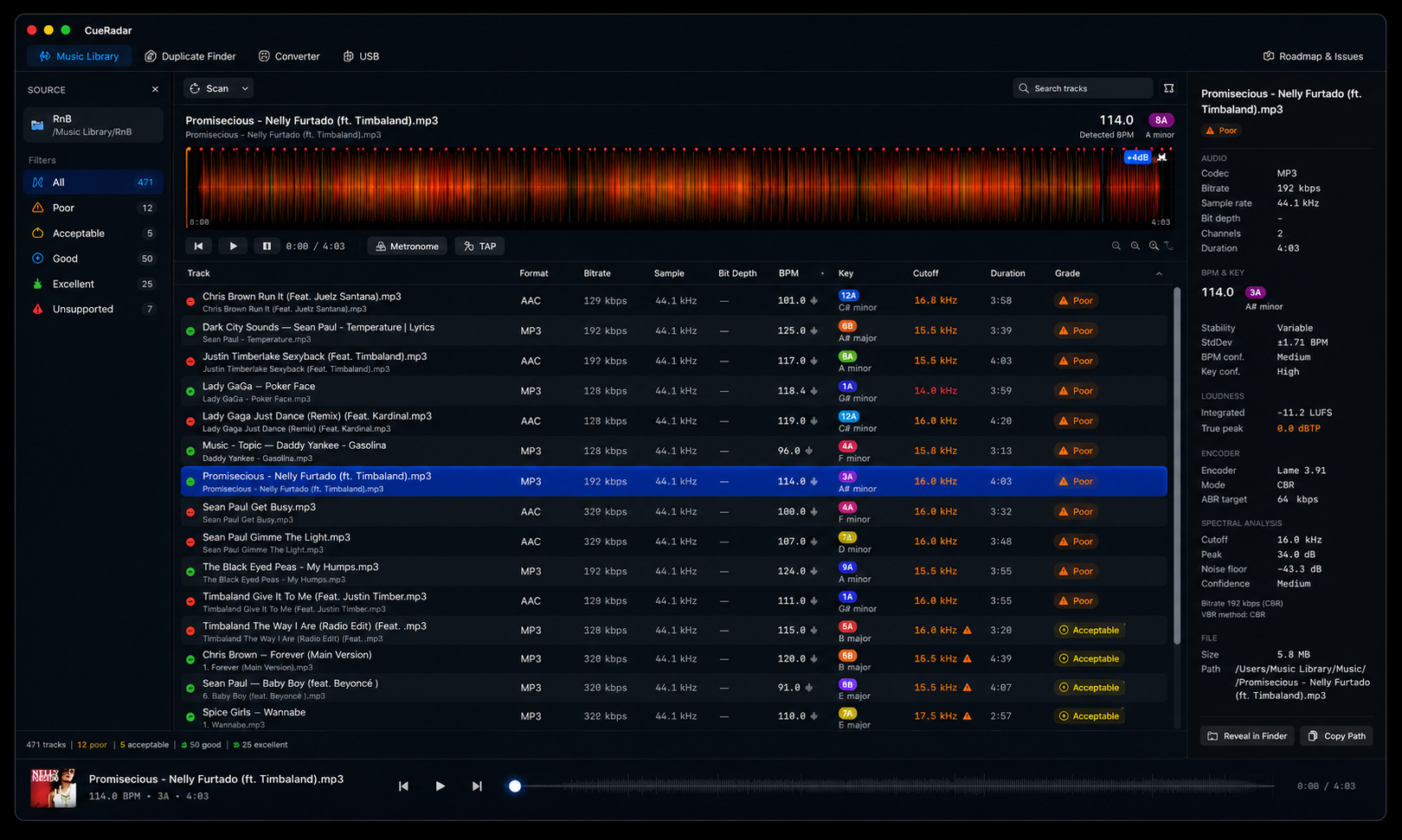The width and height of the screenshot is (1402, 840).
Task: Select The Black Eyed Peas My Humps row
Action: click(x=673, y=572)
